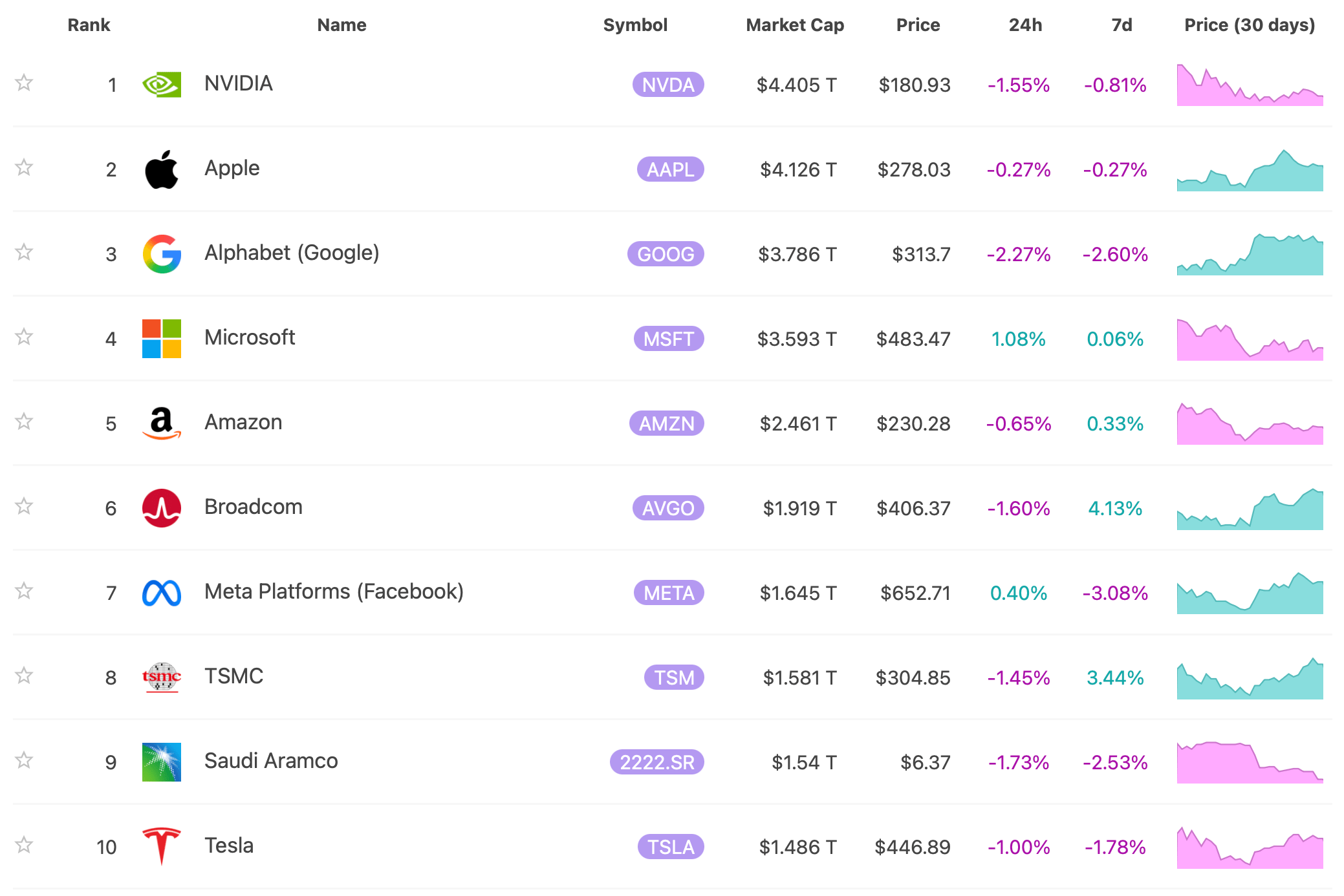
Task: Click the Microsoft logo icon
Action: [x=162, y=338]
